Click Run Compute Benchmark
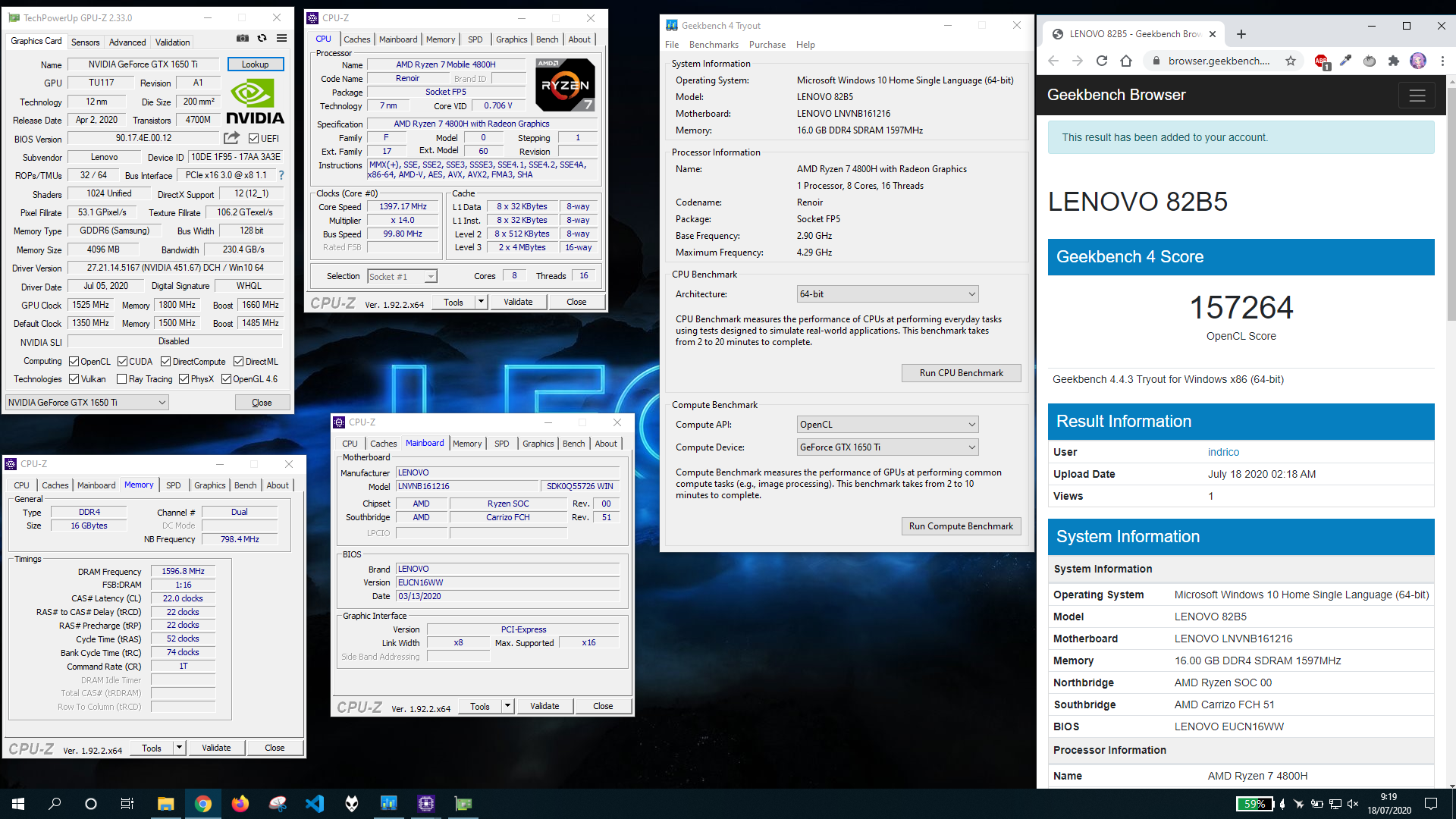The width and height of the screenshot is (1456, 819). (961, 526)
